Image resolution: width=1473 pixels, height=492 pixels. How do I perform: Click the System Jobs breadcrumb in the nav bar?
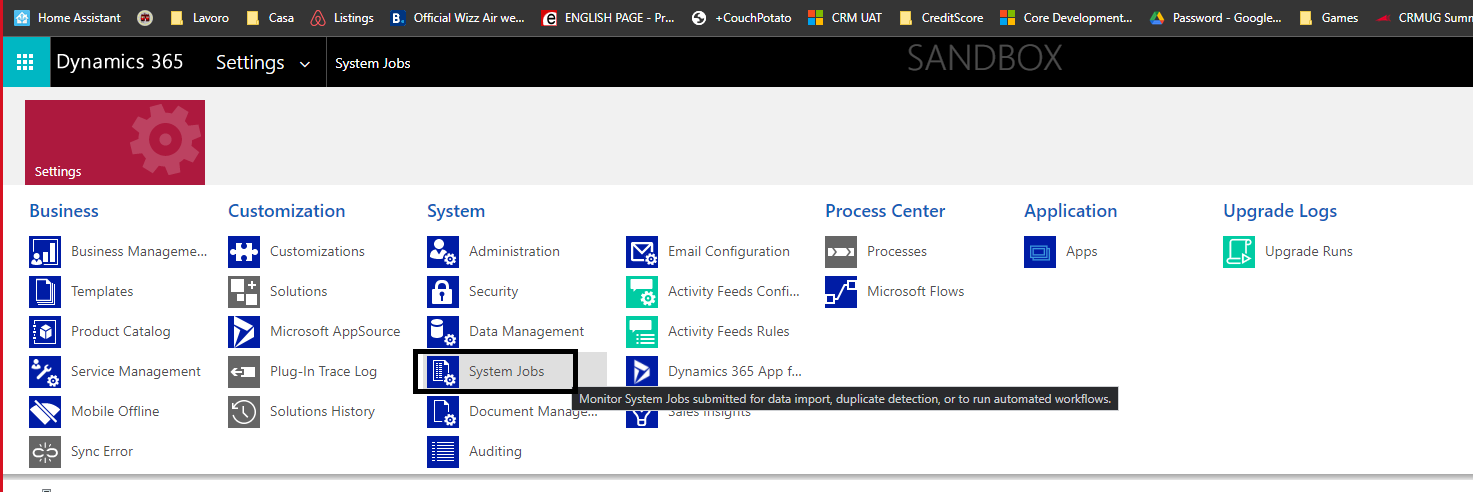click(373, 63)
